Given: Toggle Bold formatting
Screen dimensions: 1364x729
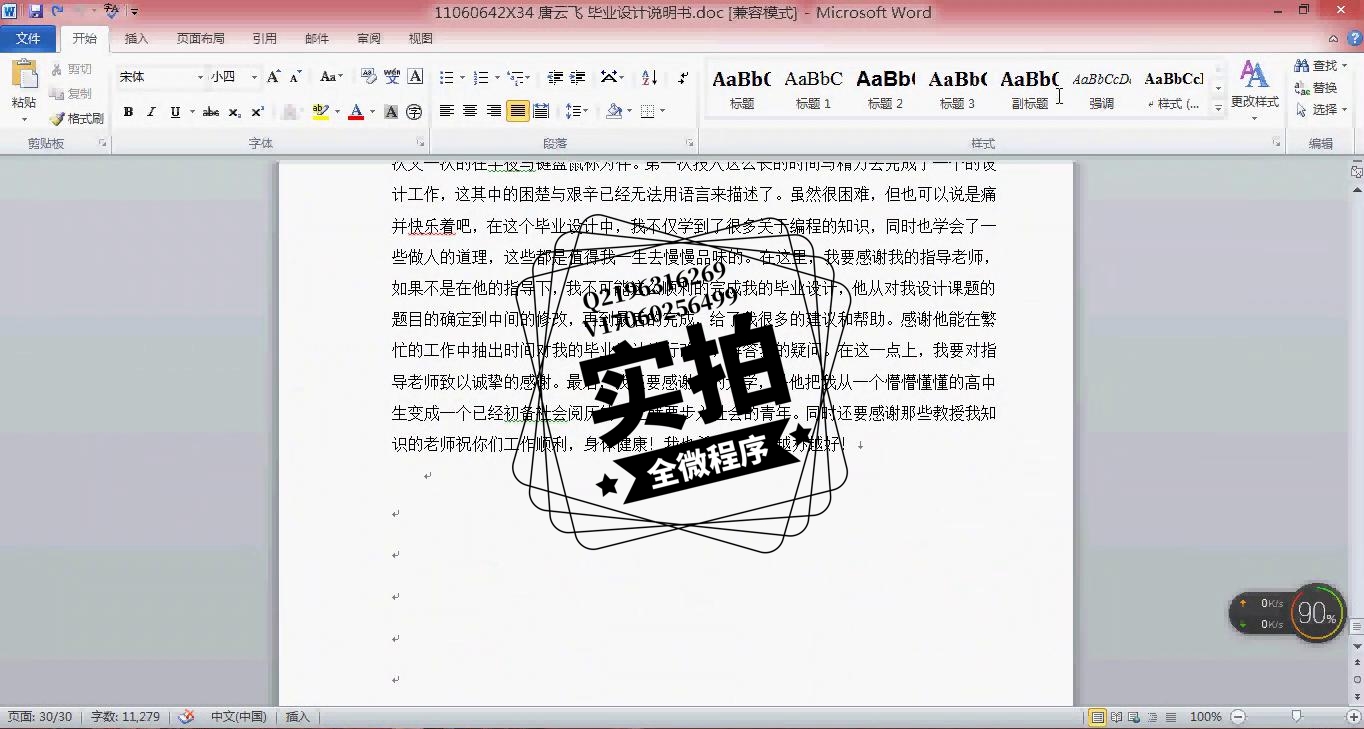Looking at the screenshot, I should pyautogui.click(x=128, y=112).
